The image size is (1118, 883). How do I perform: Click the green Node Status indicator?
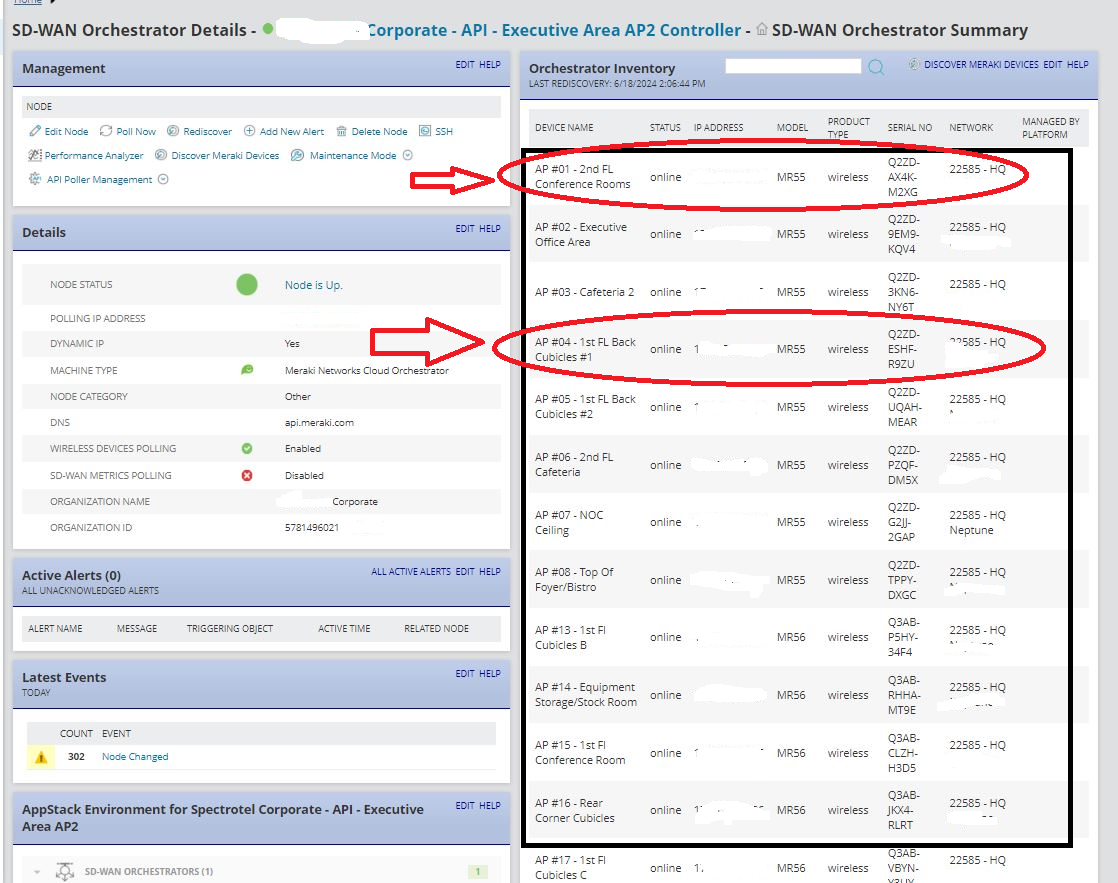click(247, 285)
